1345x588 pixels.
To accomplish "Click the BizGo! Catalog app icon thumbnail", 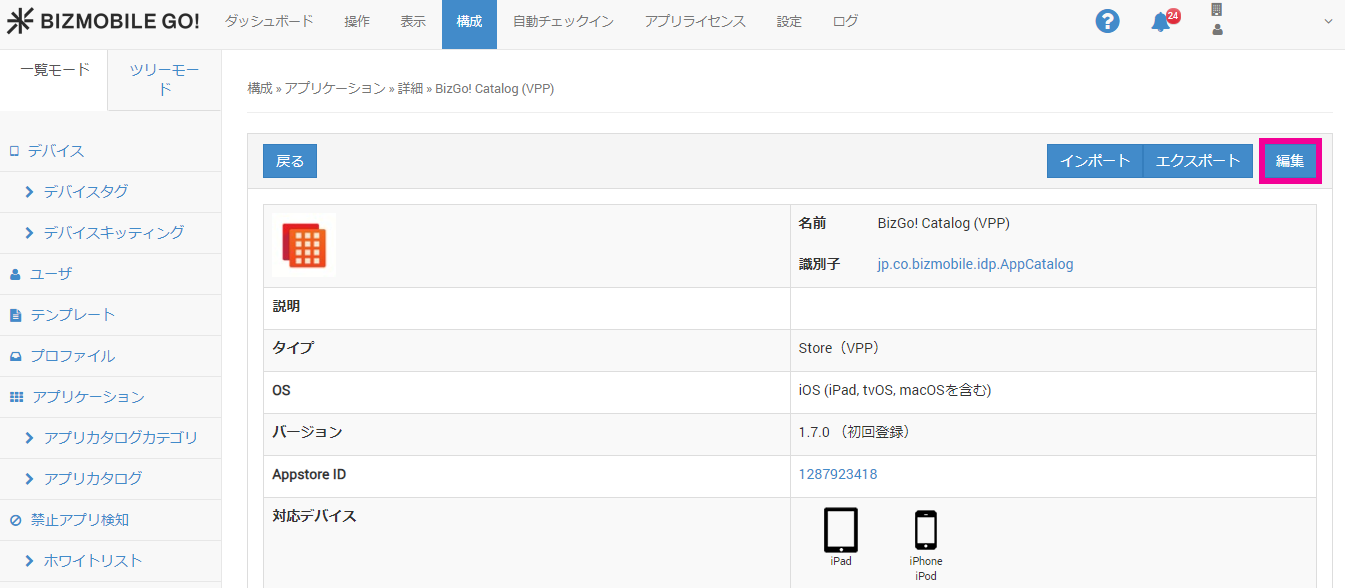I will tap(304, 245).
